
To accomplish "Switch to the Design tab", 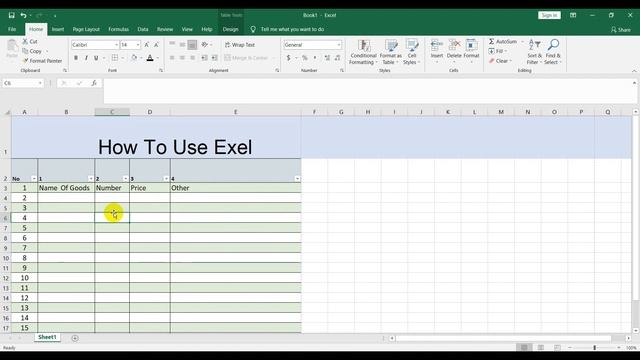I will (x=230, y=29).
